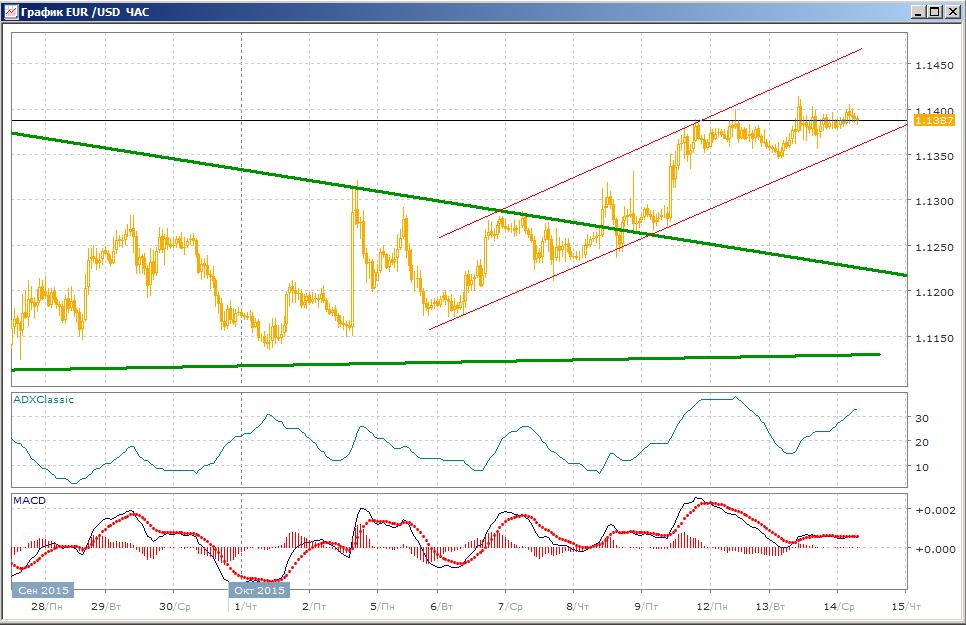Click the 1.1150 price level label
966x625 pixels.
[934, 338]
